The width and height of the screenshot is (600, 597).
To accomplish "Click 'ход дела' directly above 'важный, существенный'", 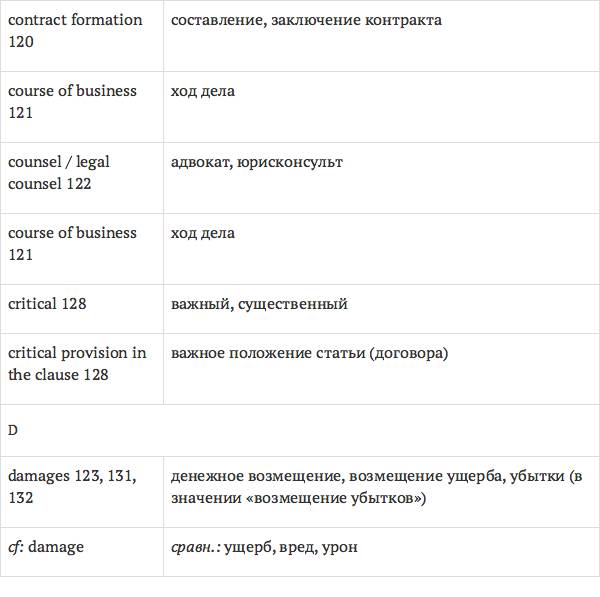I will tap(203, 233).
